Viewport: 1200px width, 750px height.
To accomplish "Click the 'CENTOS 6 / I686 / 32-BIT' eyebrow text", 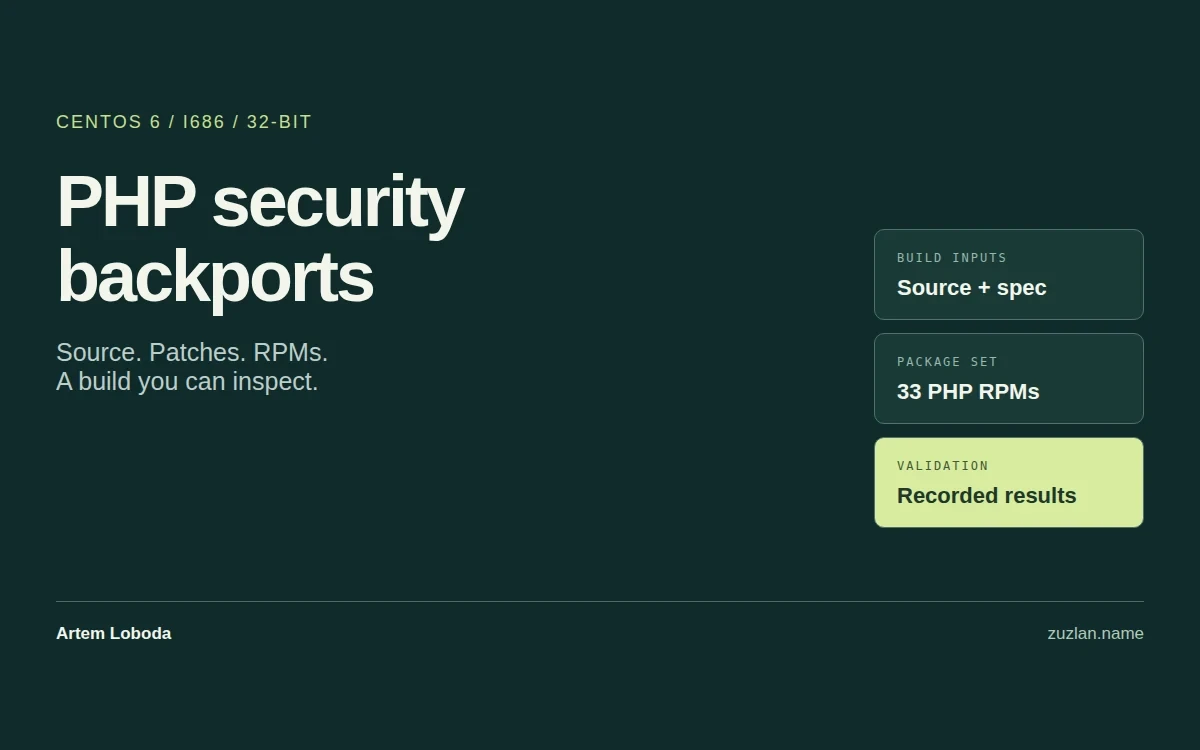I will click(x=184, y=122).
